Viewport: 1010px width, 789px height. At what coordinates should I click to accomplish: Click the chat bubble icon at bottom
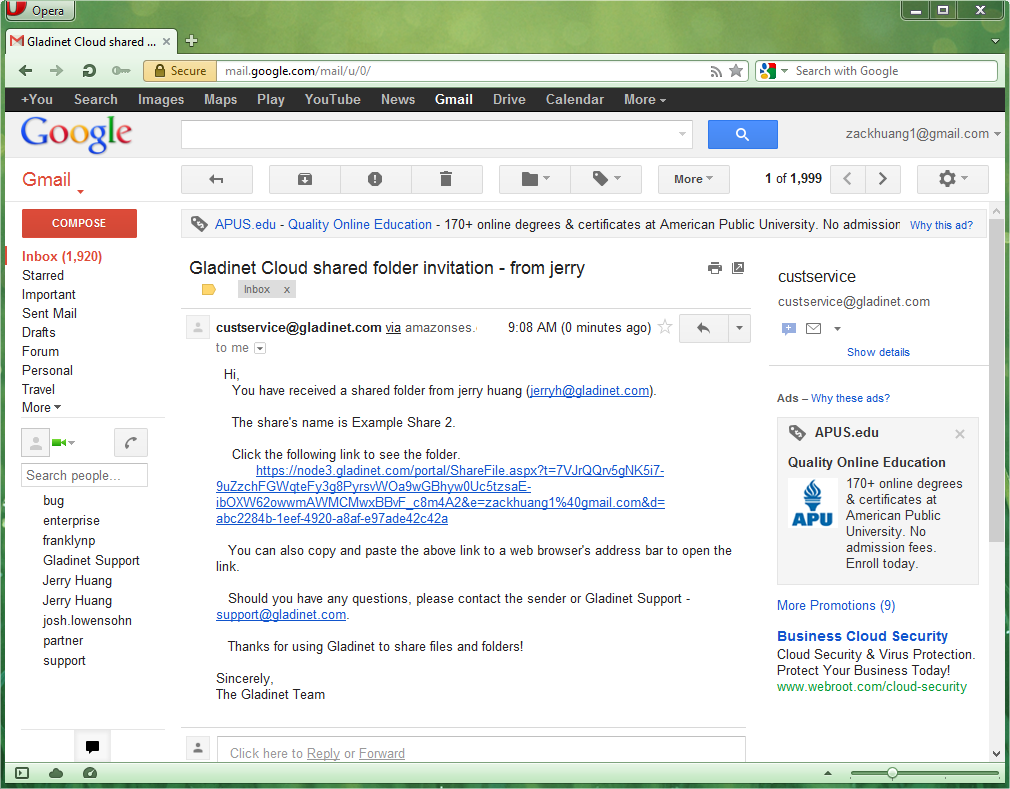[92, 747]
